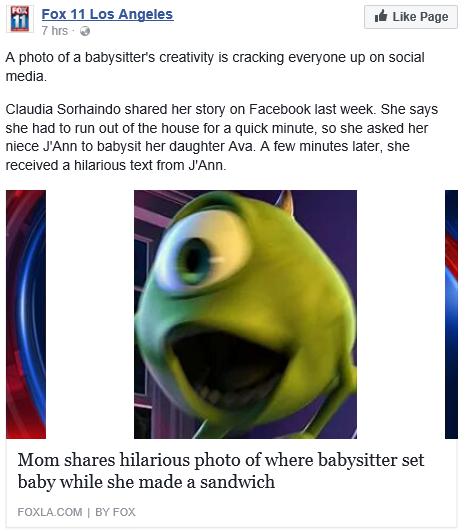Screen dimensions: 465x532
Task: Open the 'Mom shares hilarious photo' headline
Action: 221,471
